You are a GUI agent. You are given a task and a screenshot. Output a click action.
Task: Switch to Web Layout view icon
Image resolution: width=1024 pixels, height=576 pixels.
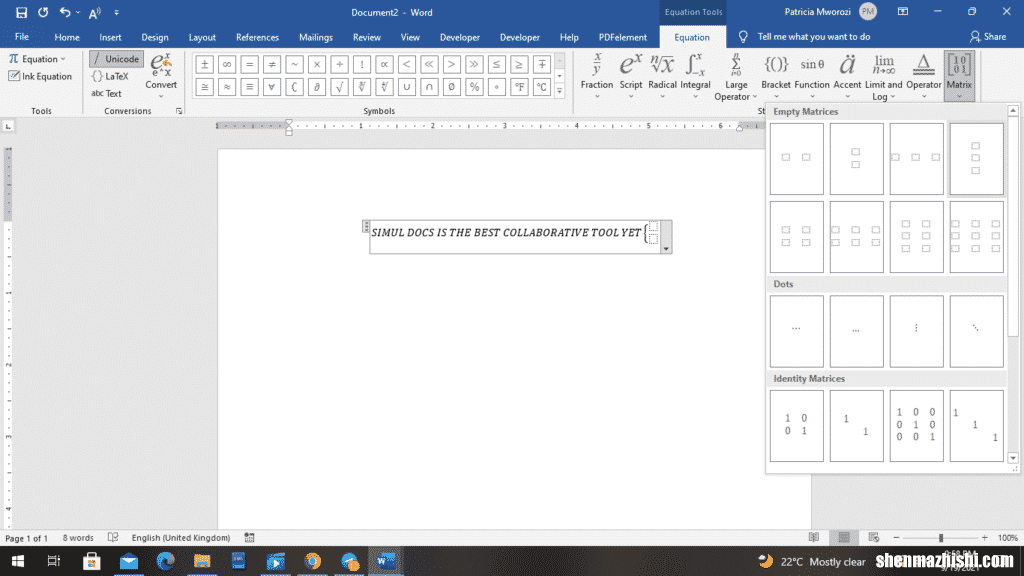[x=874, y=537]
